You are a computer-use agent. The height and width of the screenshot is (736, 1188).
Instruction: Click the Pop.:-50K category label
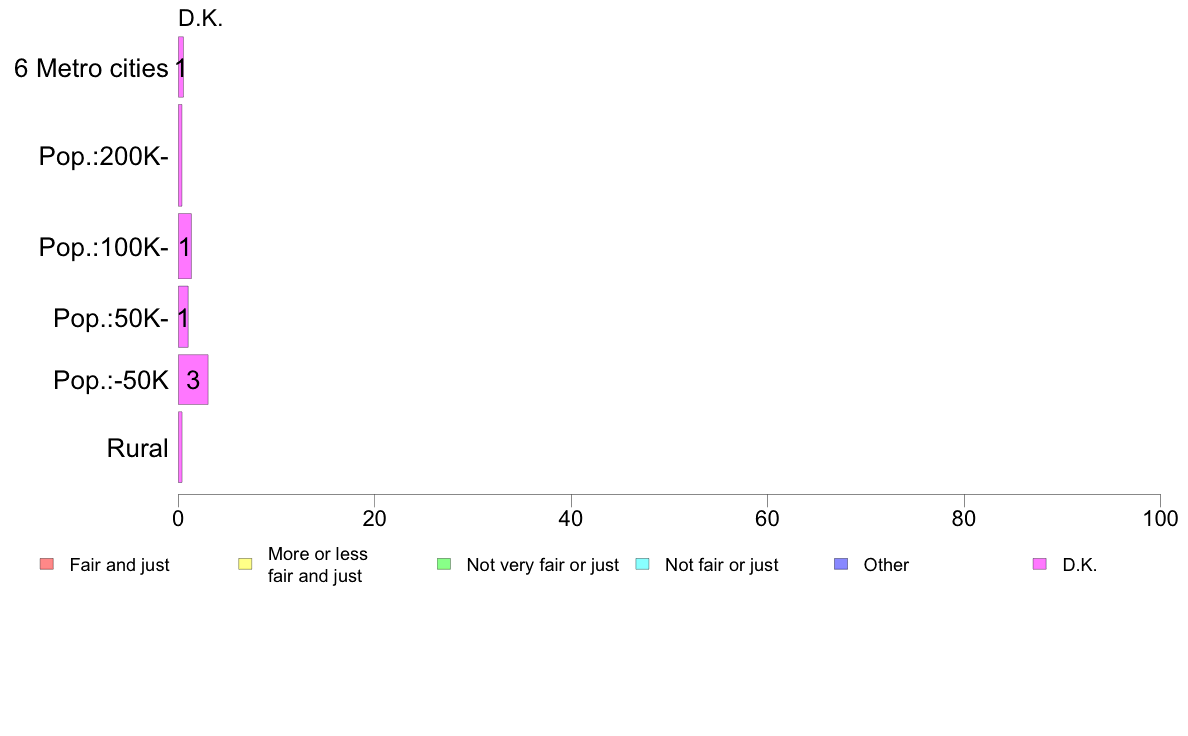[x=111, y=380]
